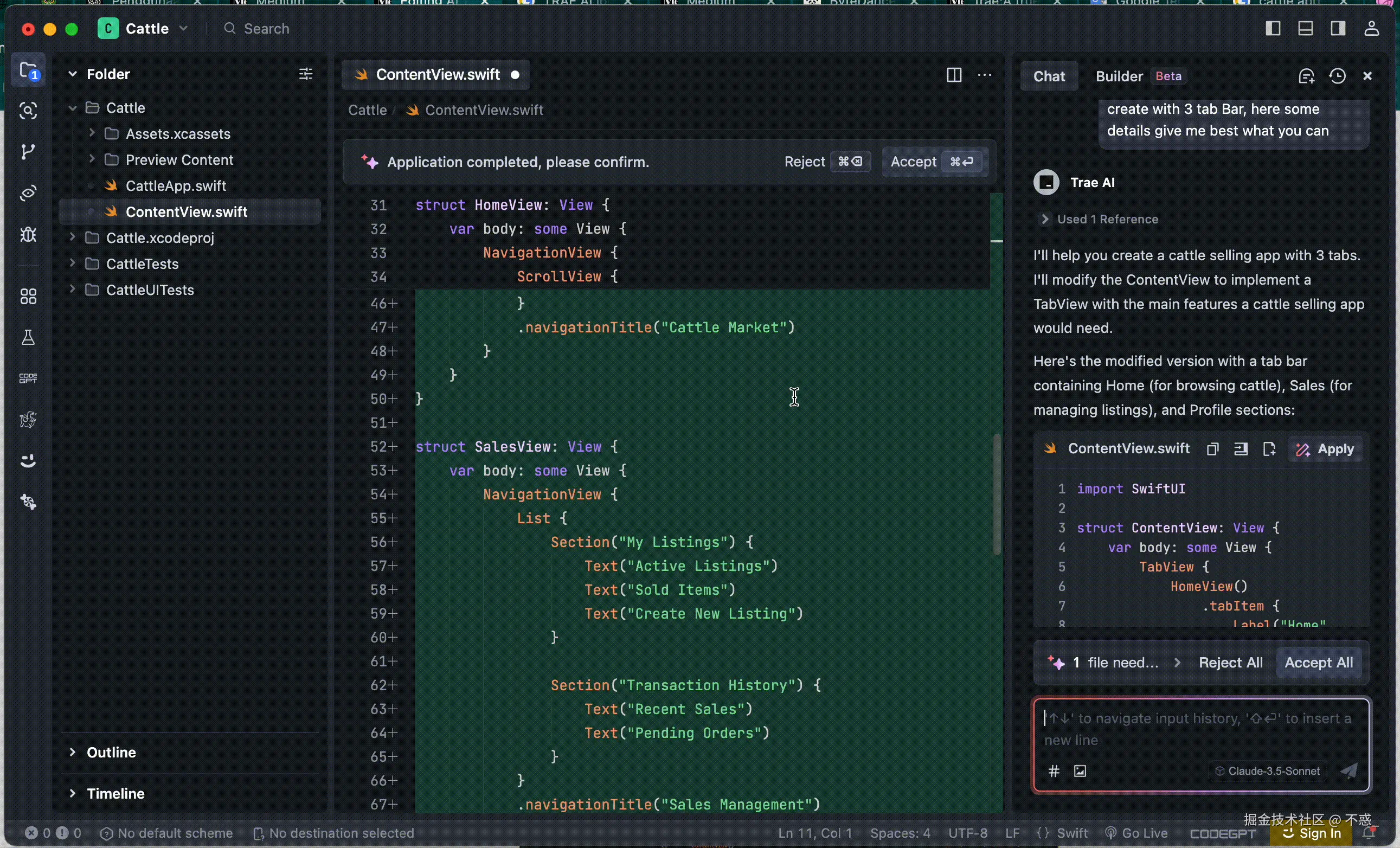This screenshot has width=1400, height=848.
Task: Toggle the bottom panel layout icon
Action: click(x=1306, y=28)
